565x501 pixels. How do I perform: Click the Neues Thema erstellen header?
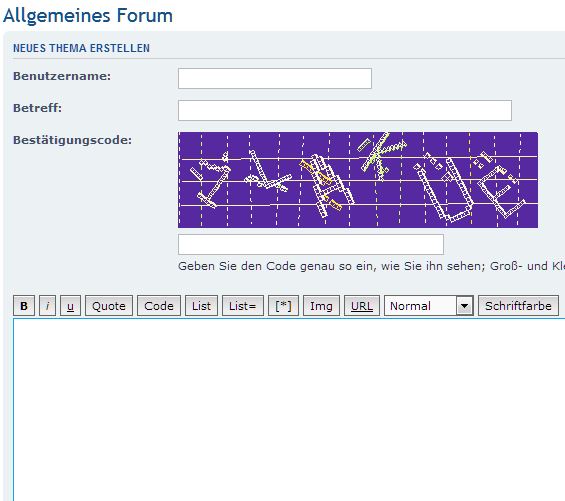pos(81,48)
